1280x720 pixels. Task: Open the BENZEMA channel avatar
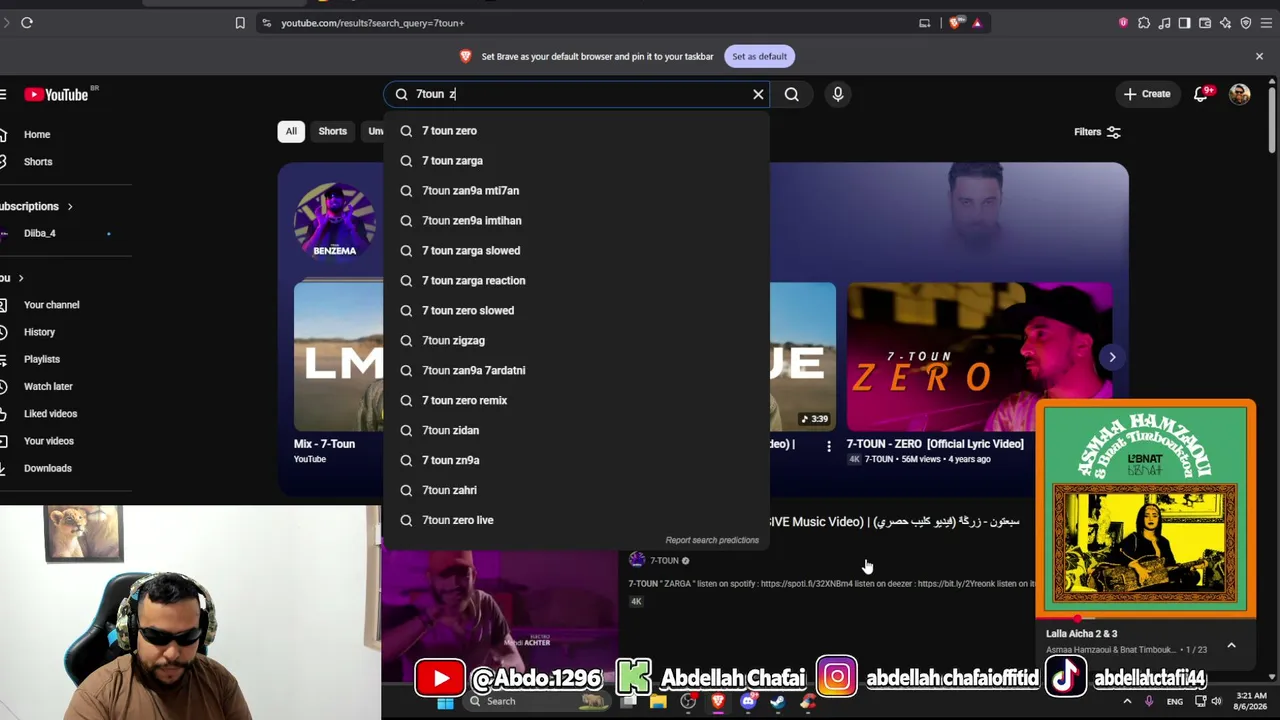(x=335, y=222)
